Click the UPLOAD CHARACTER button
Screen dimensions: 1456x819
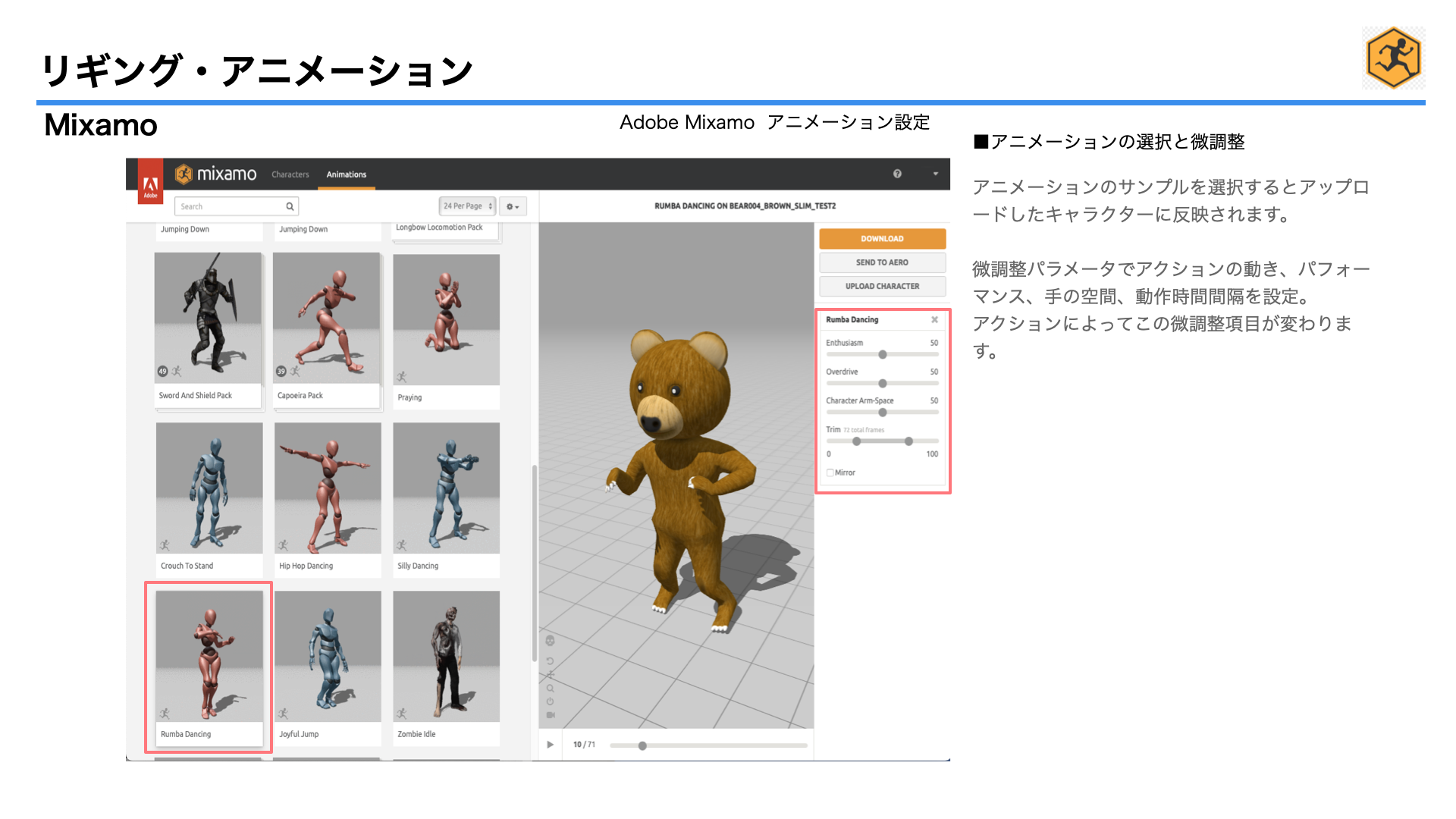(x=882, y=286)
